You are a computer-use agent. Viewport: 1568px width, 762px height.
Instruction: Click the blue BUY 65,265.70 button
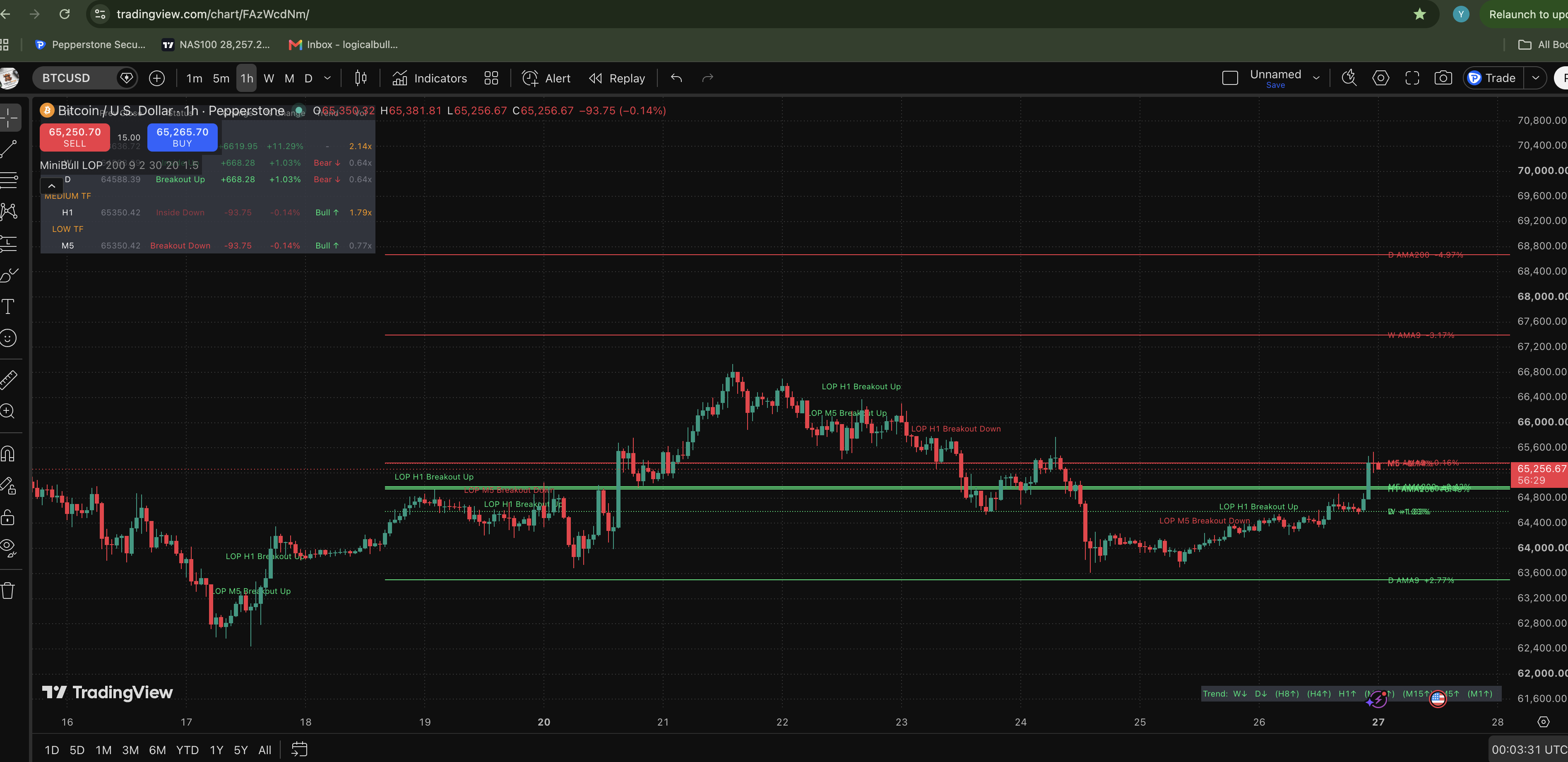click(183, 137)
